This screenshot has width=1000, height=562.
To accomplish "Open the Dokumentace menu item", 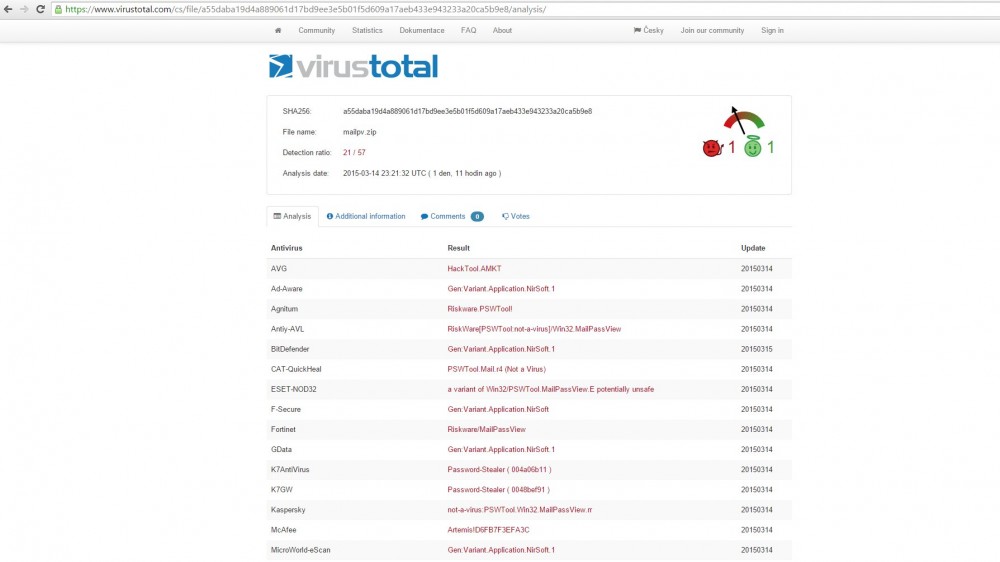I will [x=421, y=31].
